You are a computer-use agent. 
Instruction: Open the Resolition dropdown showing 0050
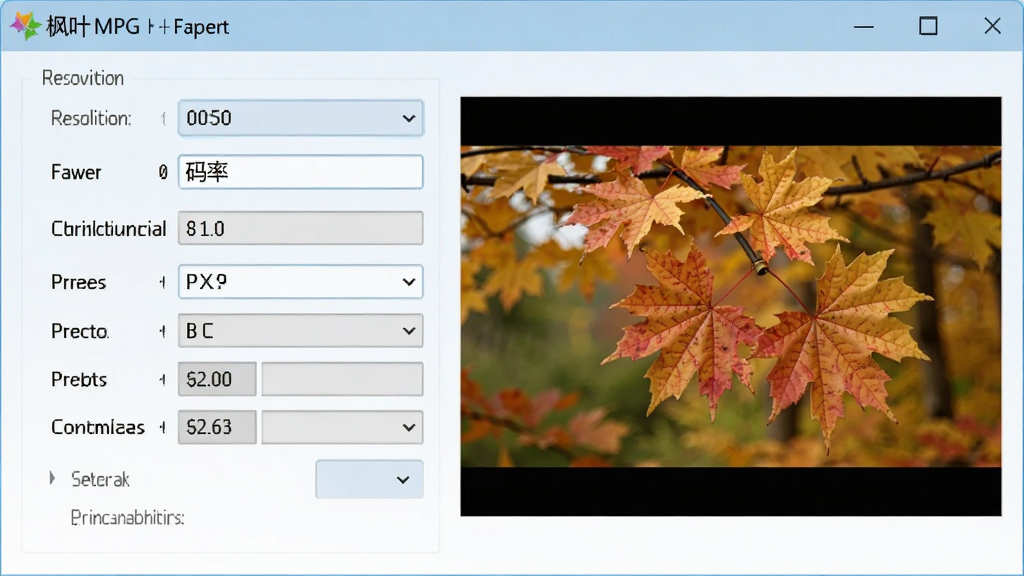click(x=300, y=118)
